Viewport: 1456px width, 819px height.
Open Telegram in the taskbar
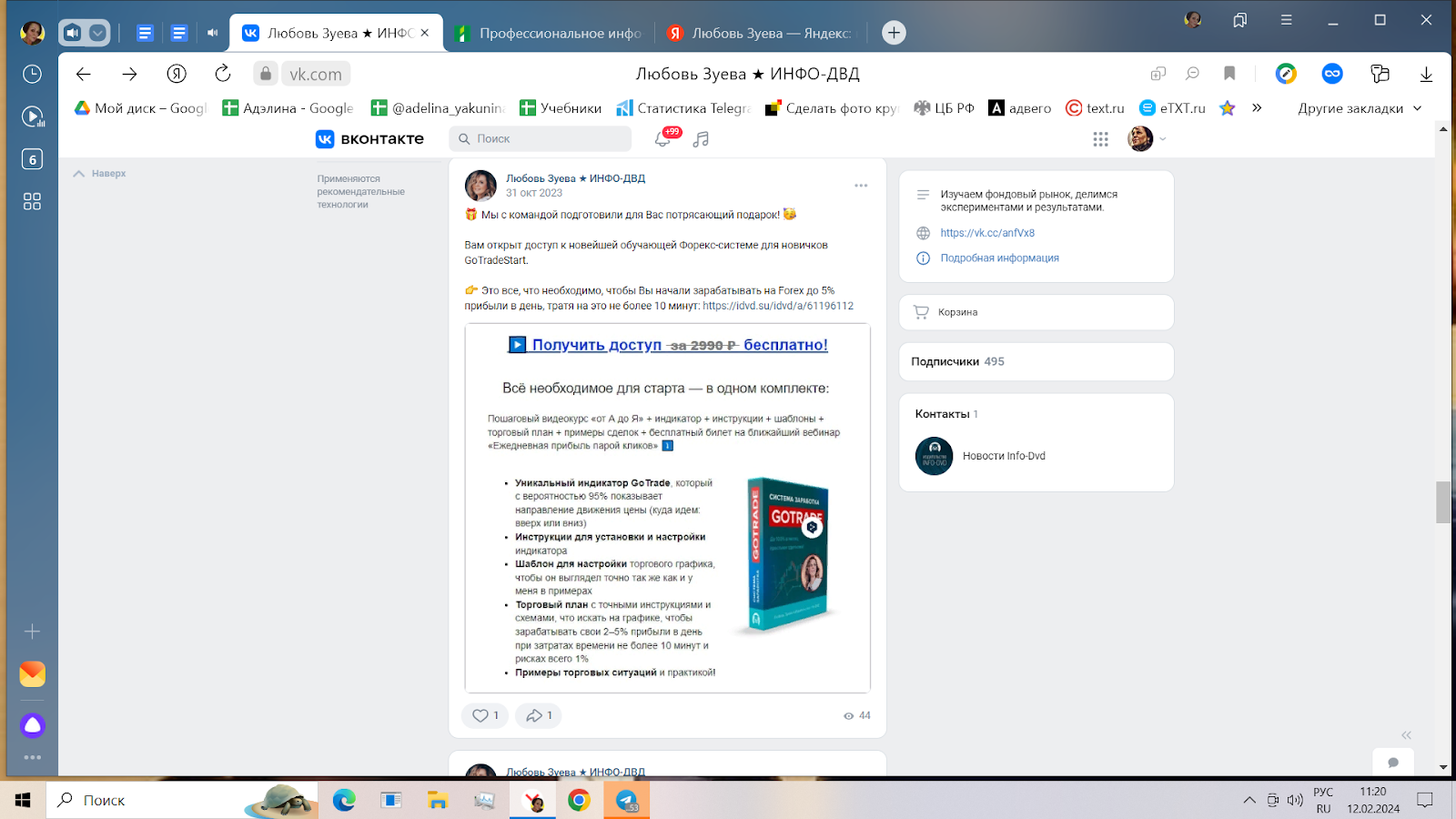(626, 800)
